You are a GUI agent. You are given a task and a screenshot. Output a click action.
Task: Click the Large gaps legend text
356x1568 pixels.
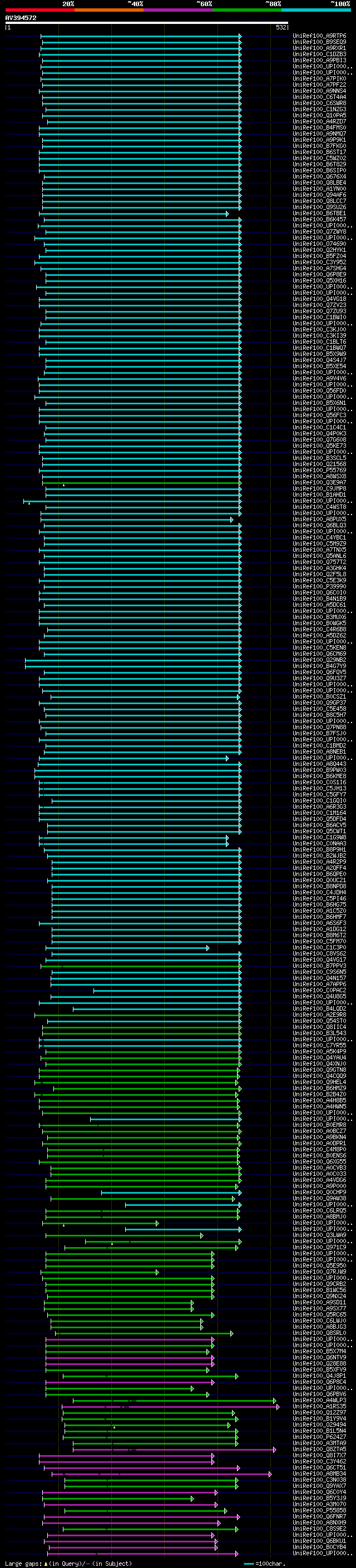pos(68,1563)
